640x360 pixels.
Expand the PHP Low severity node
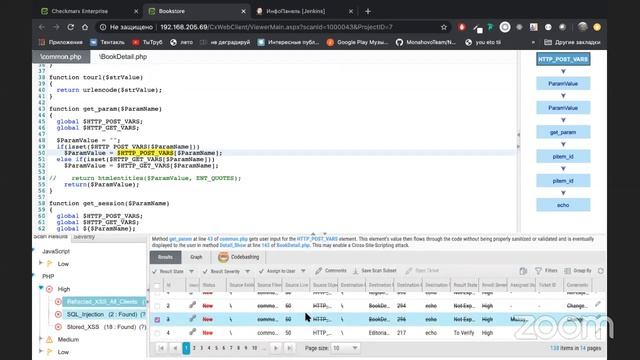(40, 351)
